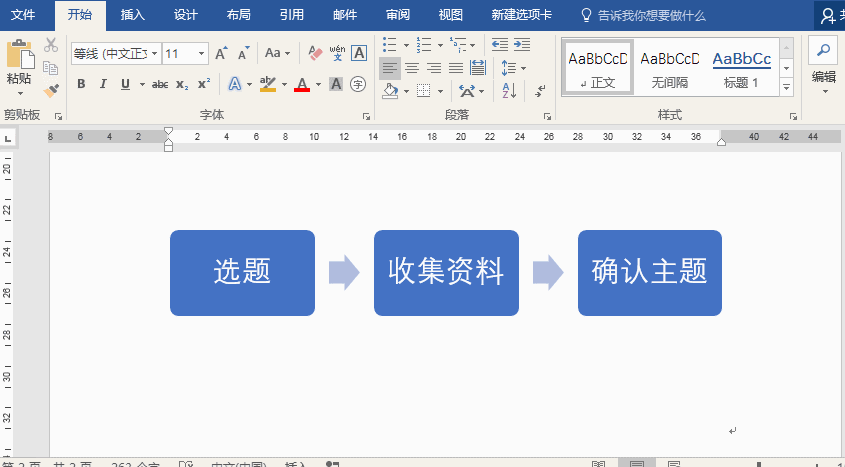Switch to the 布局 Layout tab
The width and height of the screenshot is (845, 467).
(x=238, y=15)
